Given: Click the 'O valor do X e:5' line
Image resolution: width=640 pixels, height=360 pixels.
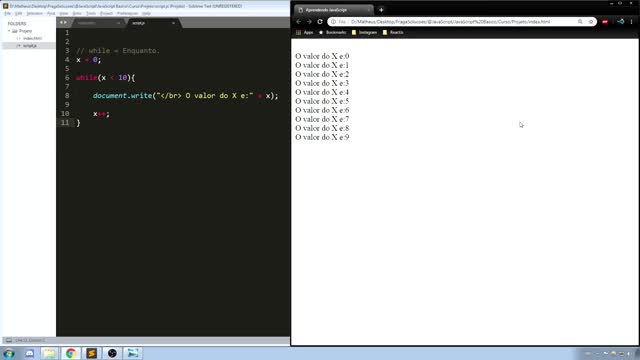Looking at the screenshot, I should [x=322, y=101].
